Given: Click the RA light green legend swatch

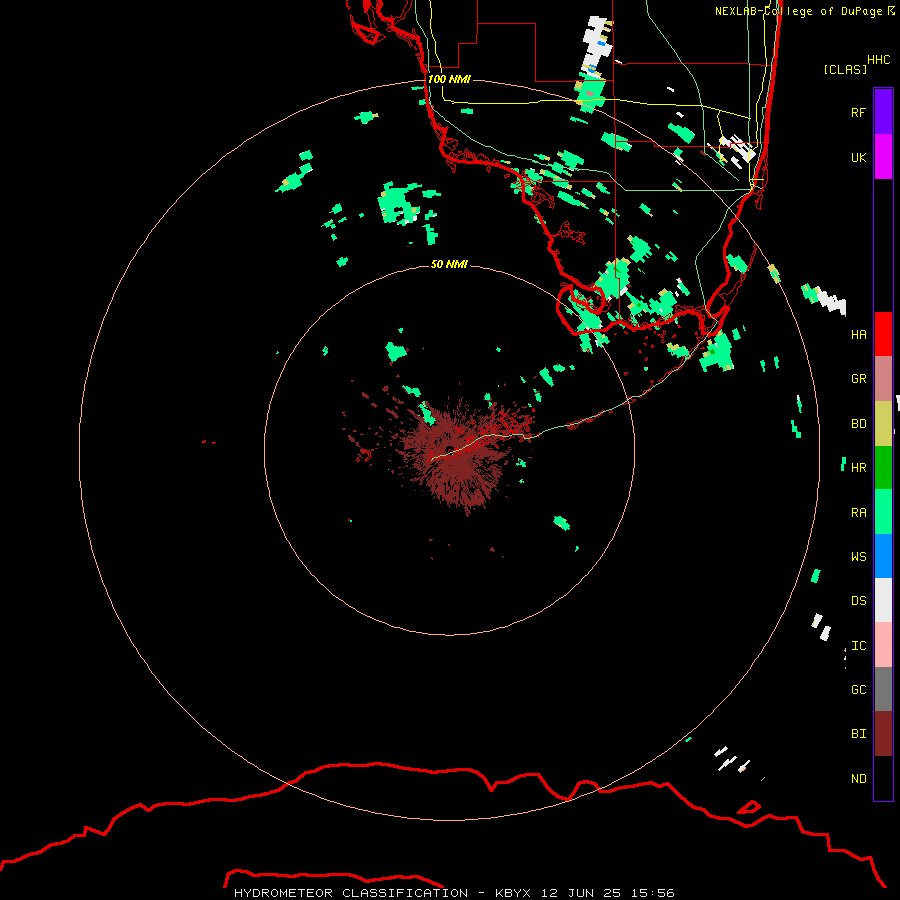Looking at the screenshot, I should (x=883, y=512).
